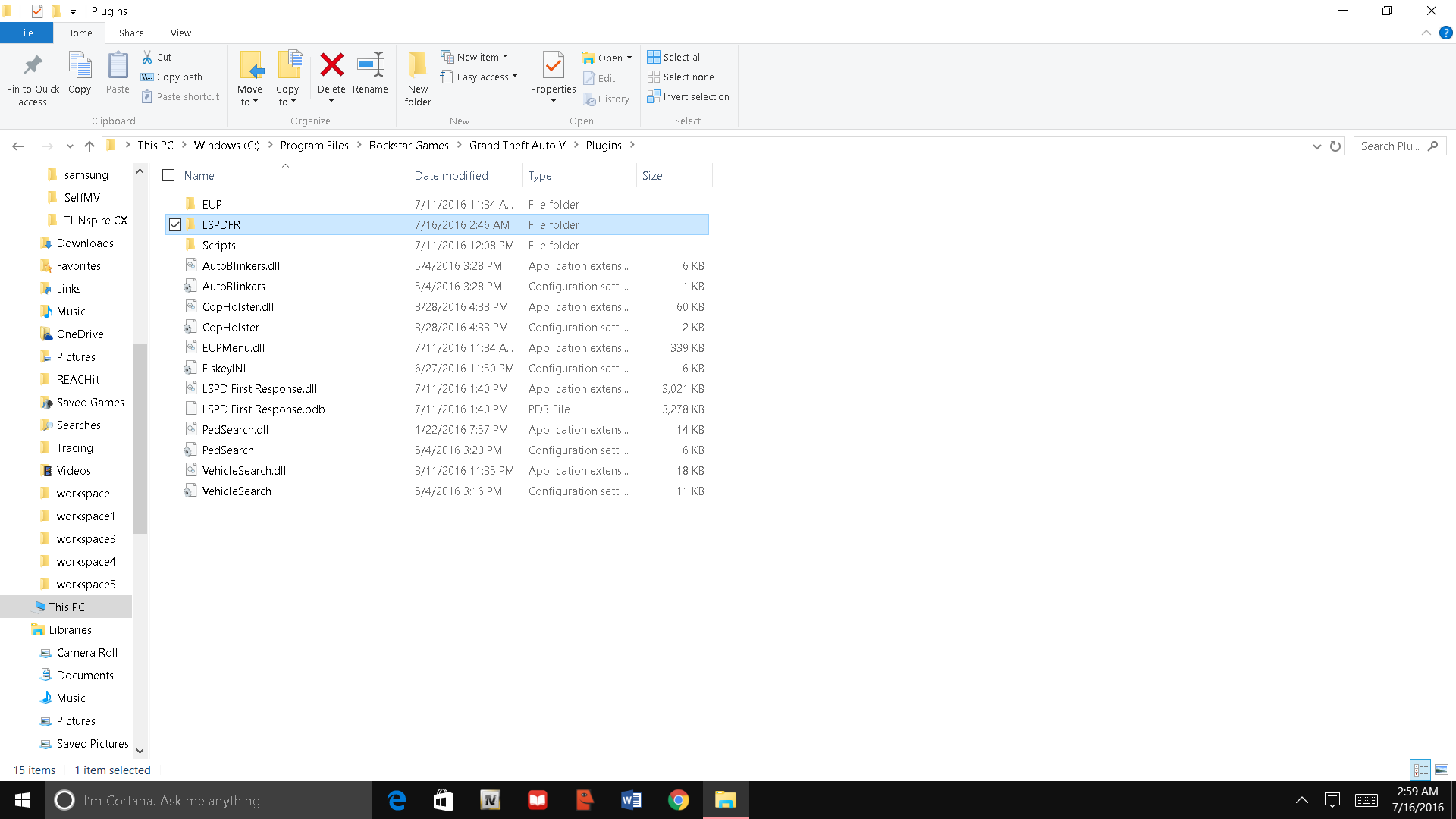The image size is (1456, 819).
Task: Switch to large icons view button
Action: (x=1442, y=770)
